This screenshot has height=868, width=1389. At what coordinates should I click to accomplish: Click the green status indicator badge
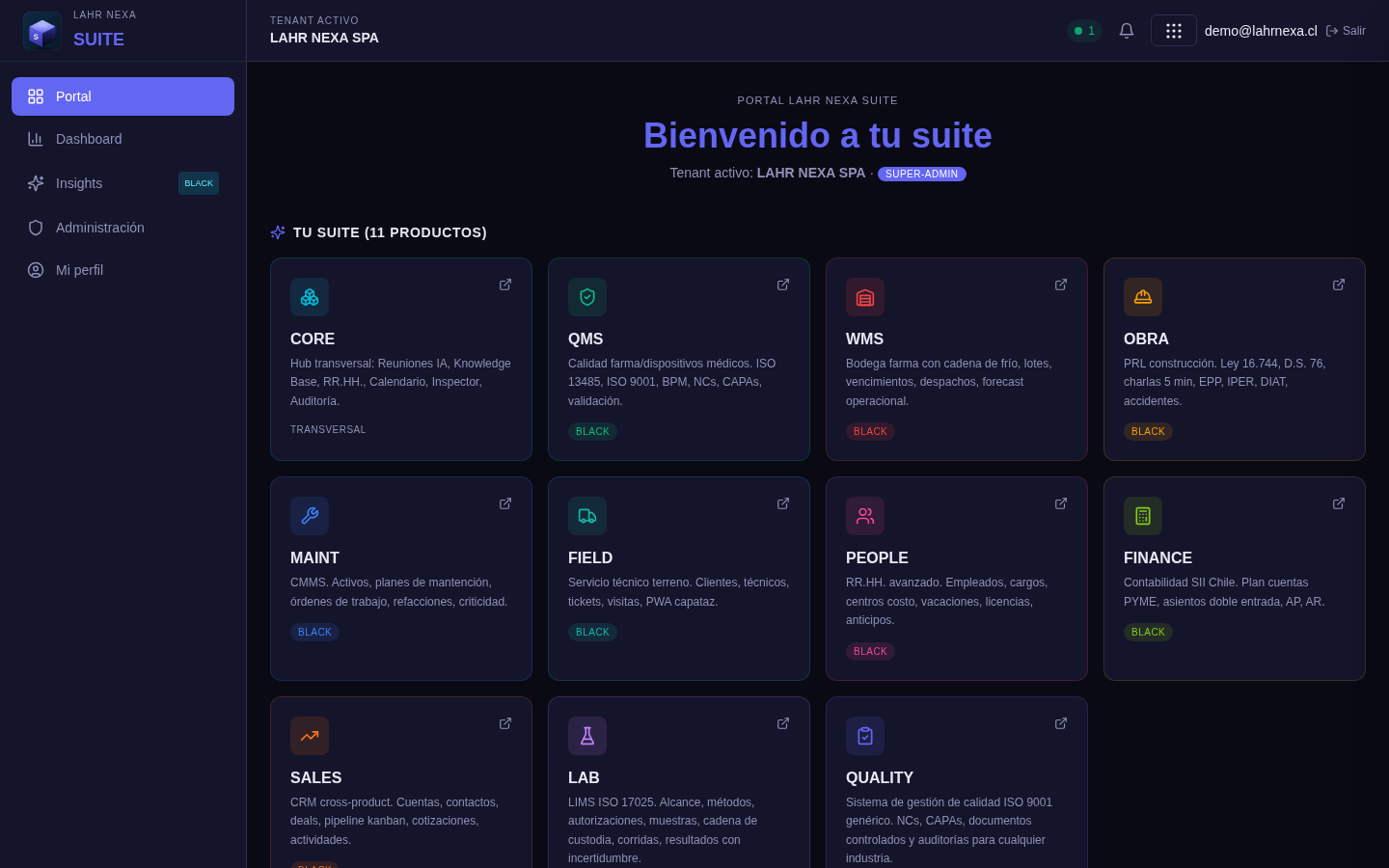click(x=1084, y=31)
